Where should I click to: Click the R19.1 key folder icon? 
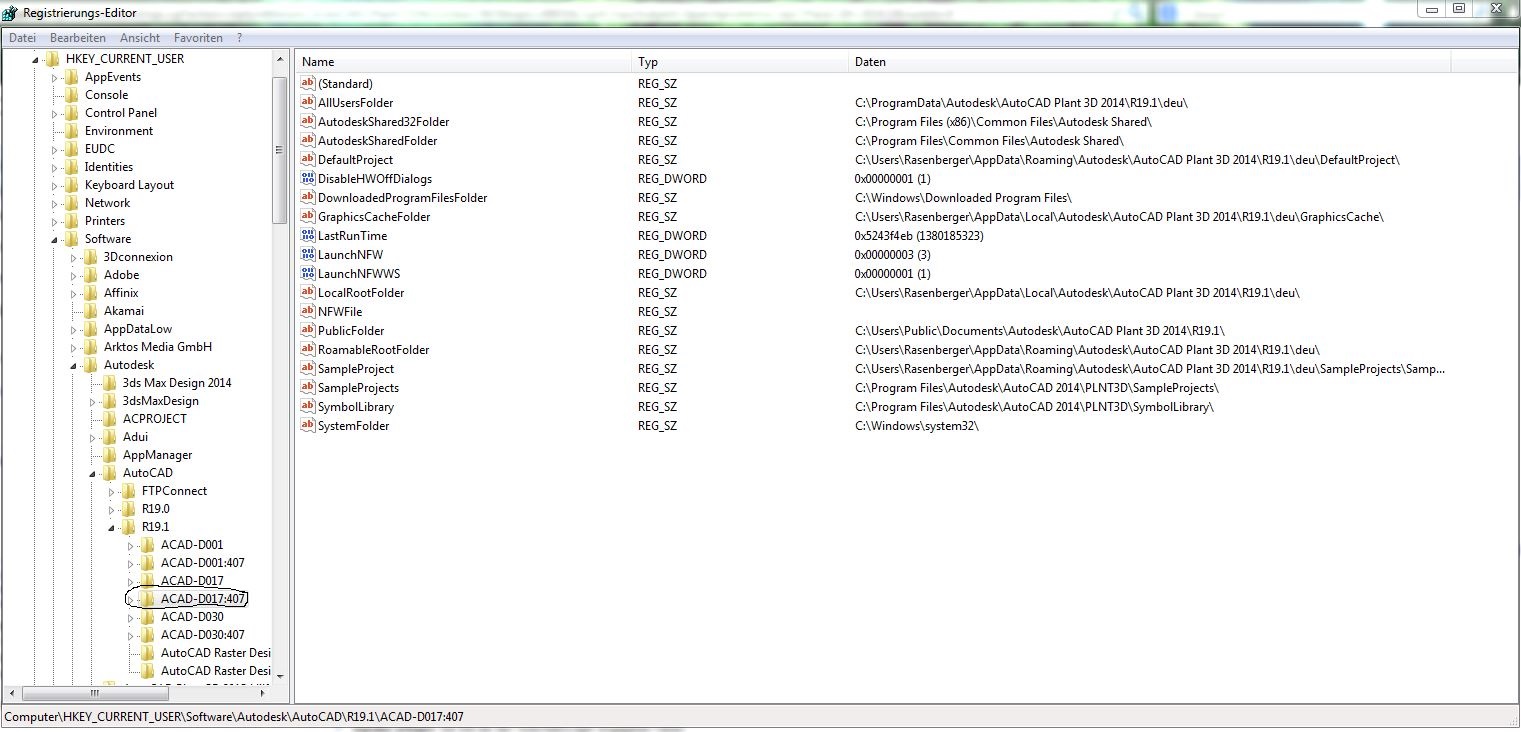click(129, 527)
